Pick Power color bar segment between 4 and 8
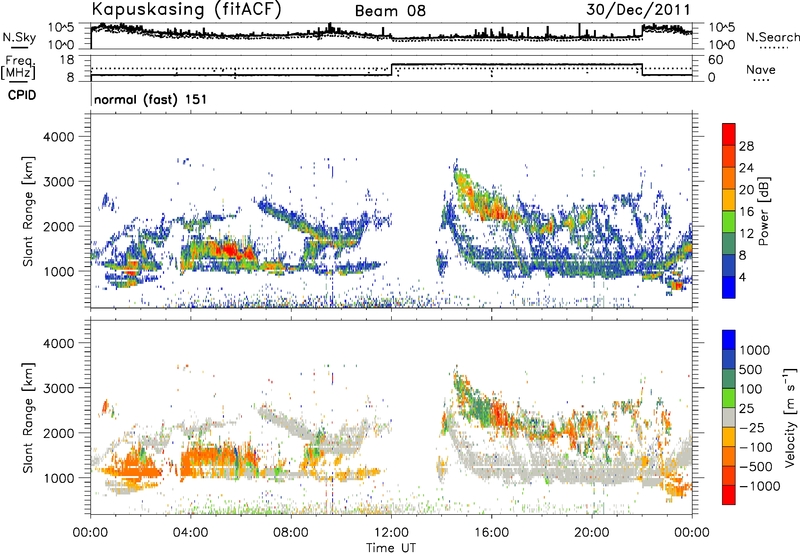 (729, 265)
